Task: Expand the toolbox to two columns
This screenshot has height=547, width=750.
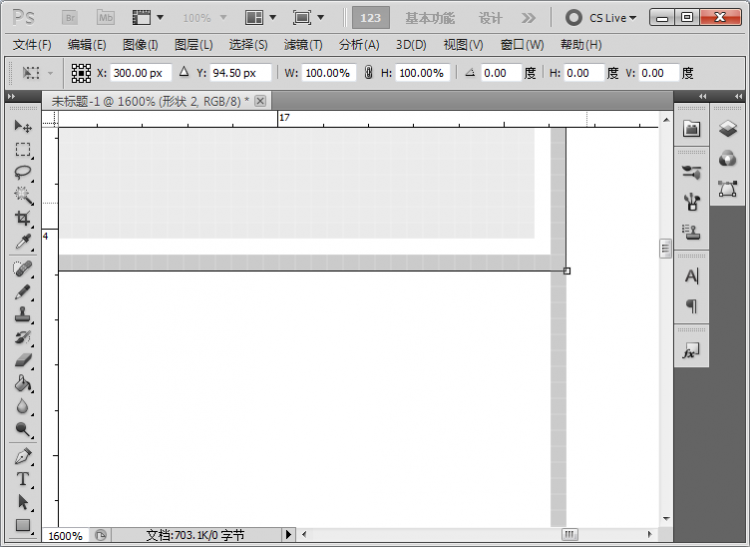Action: 12,96
